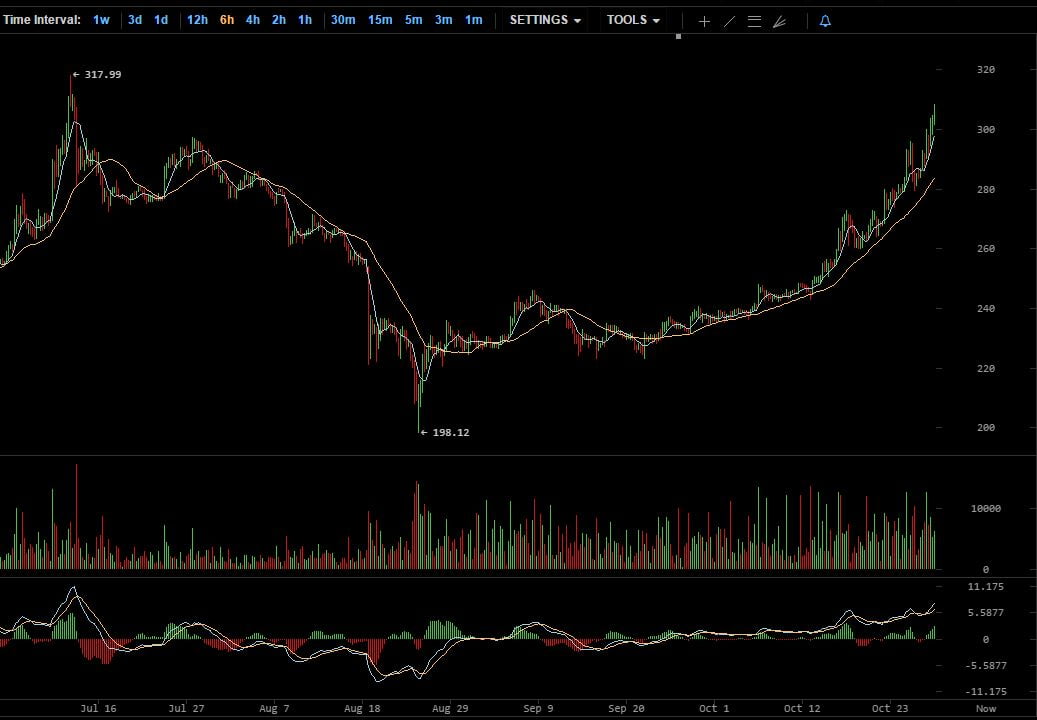Viewport: 1037px width, 720px height.
Task: Select the crosshair cursor tool
Action: coord(704,21)
